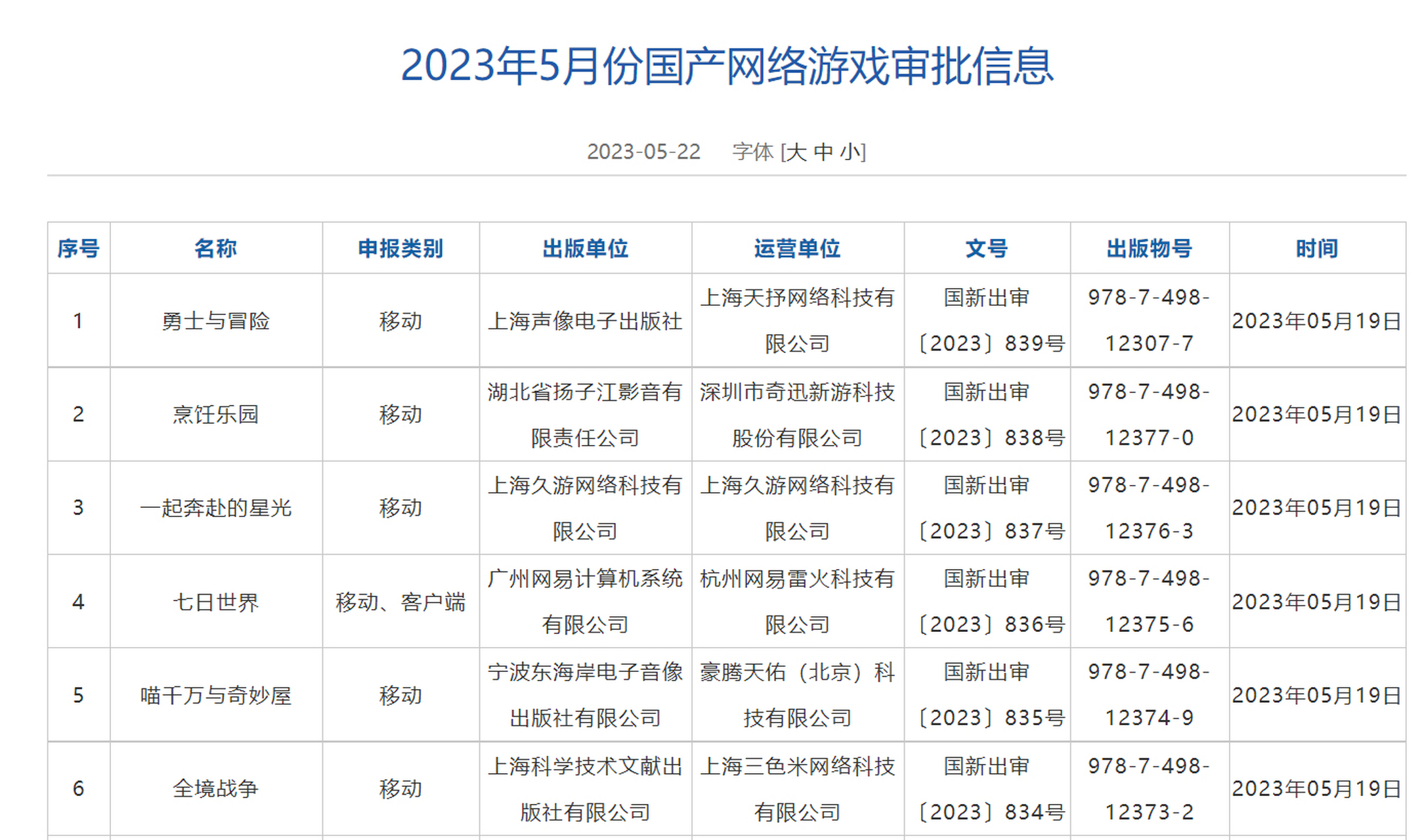Click category 移动、客户端 for 七日世界
The width and height of the screenshot is (1422, 840).
pos(400,602)
